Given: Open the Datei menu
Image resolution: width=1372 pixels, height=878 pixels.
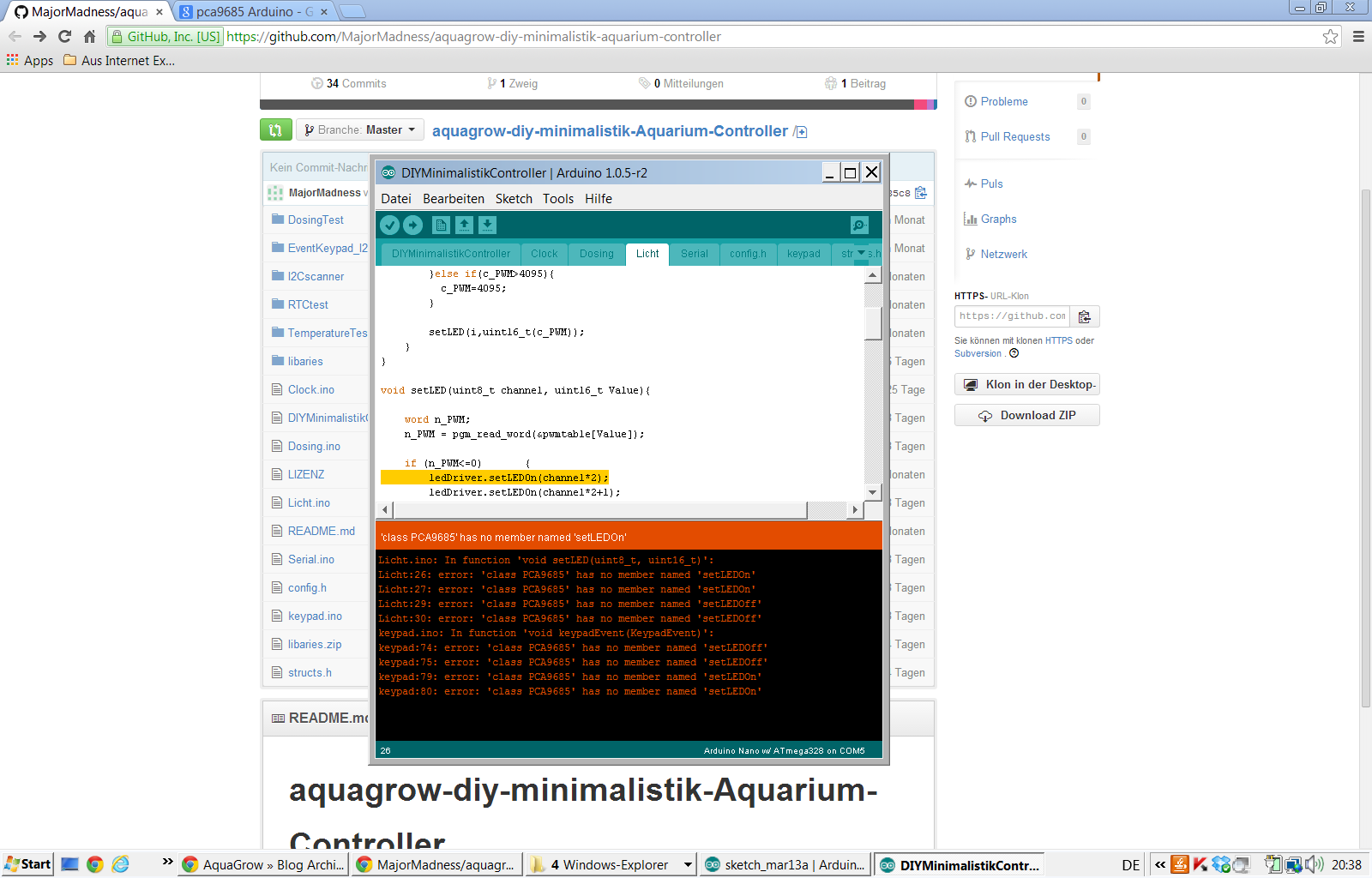Looking at the screenshot, I should 396,198.
